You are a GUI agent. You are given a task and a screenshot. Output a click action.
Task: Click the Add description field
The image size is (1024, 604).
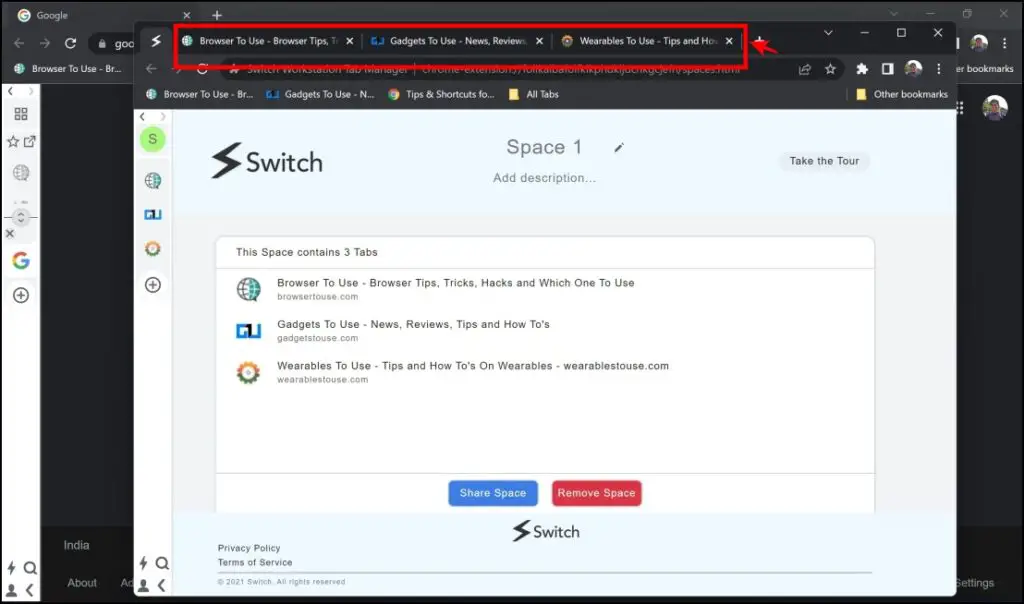tap(544, 177)
